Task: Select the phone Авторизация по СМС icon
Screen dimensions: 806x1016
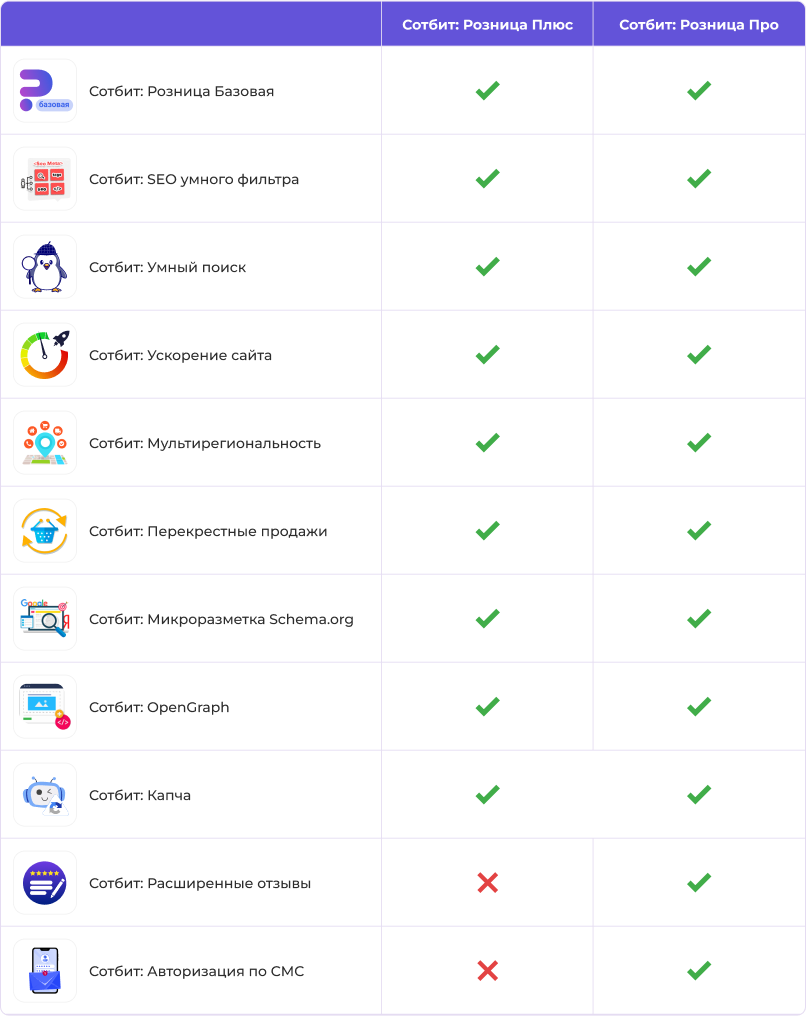Action: coord(45,971)
